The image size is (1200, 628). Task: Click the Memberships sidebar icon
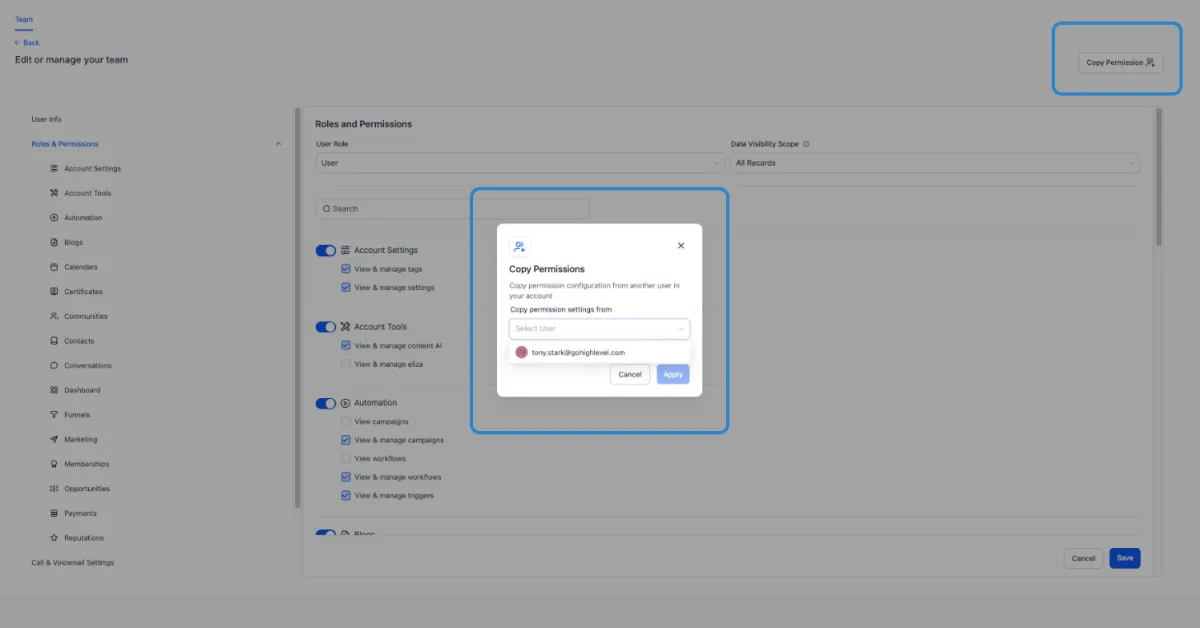coord(54,464)
